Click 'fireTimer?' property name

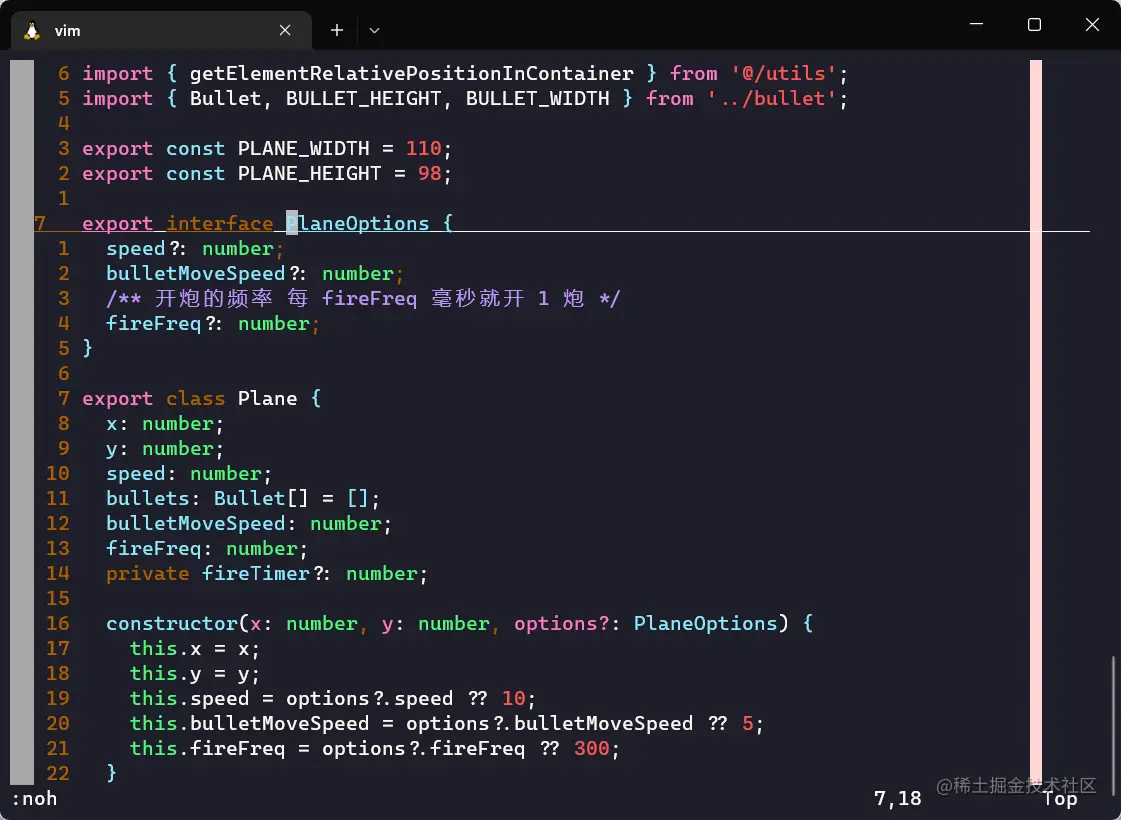click(x=261, y=573)
